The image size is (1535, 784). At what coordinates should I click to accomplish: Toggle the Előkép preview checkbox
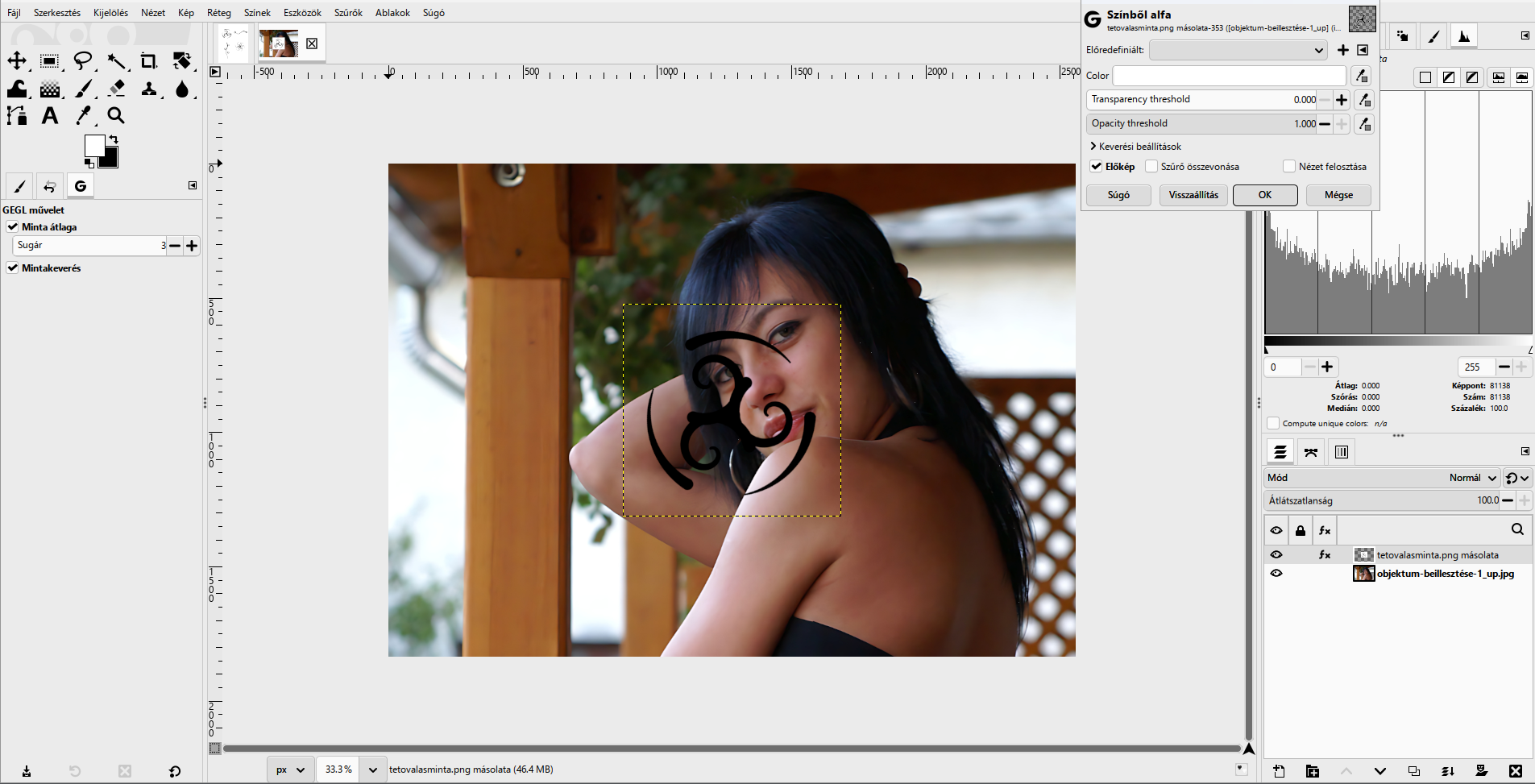[1097, 167]
